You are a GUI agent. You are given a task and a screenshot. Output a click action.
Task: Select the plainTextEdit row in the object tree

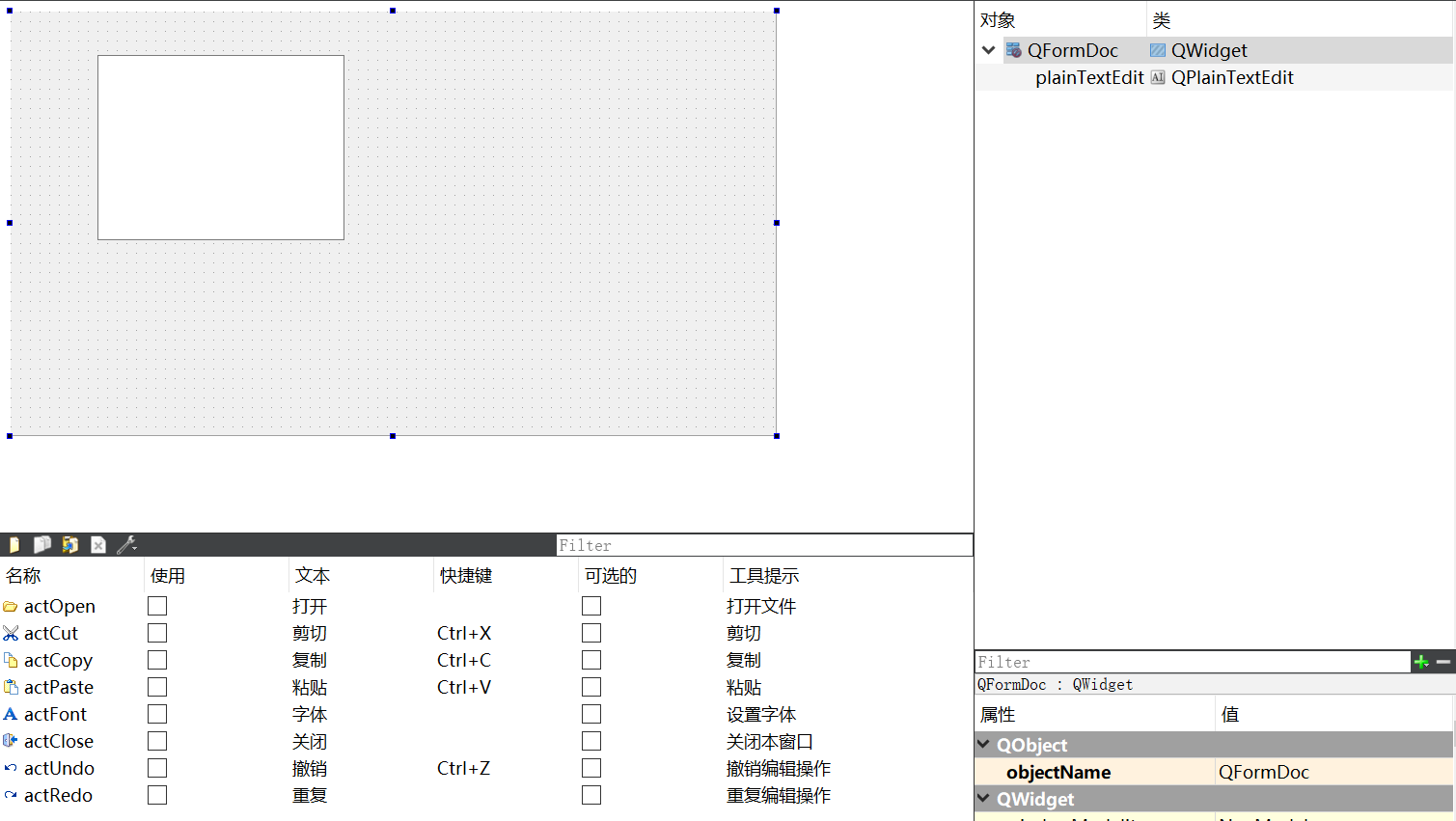1214,77
